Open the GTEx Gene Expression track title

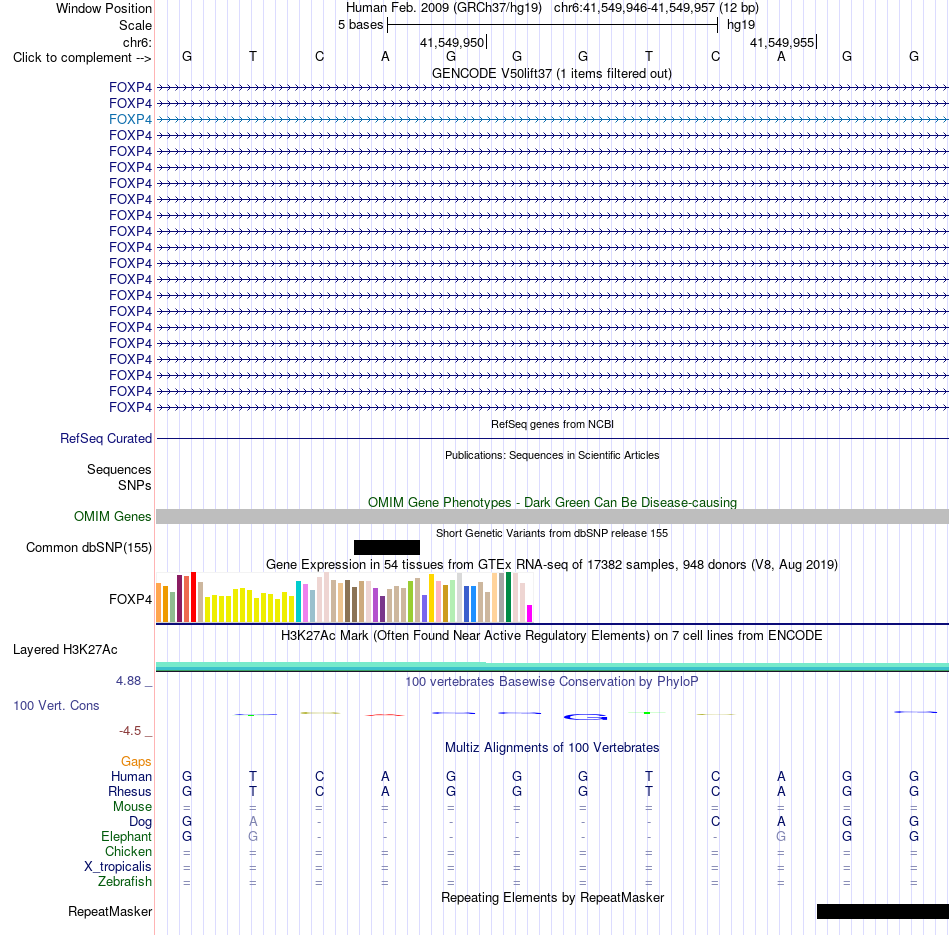(552, 565)
